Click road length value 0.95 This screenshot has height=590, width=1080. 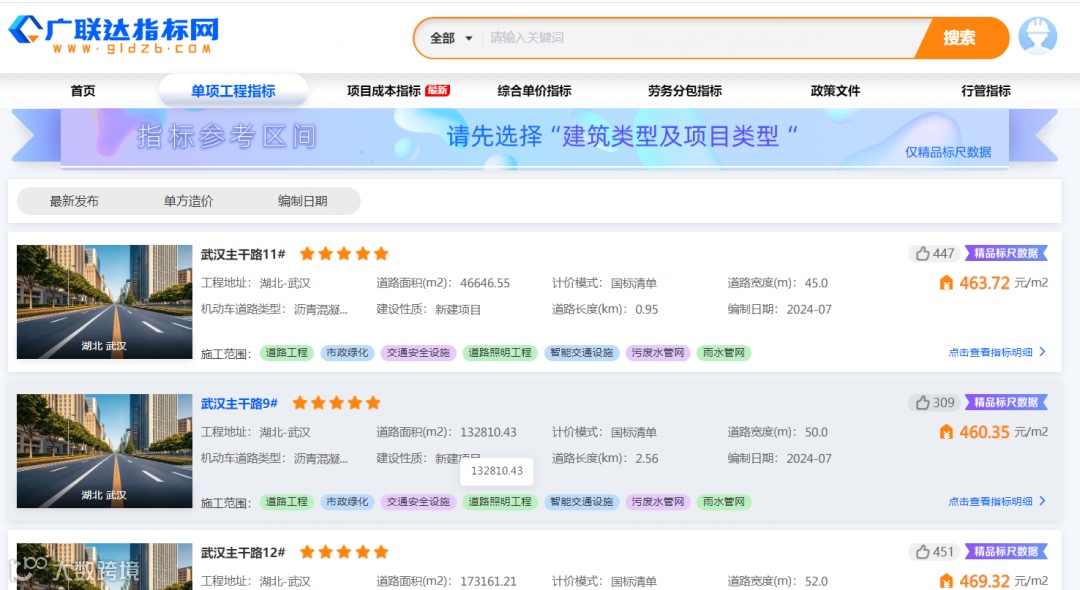pyautogui.click(x=647, y=309)
